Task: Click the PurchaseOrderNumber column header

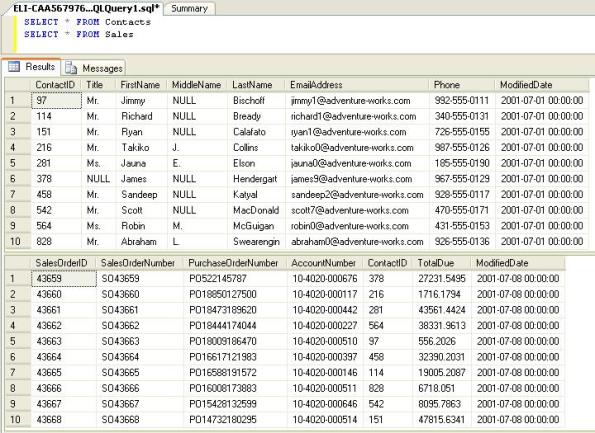Action: coord(236,263)
